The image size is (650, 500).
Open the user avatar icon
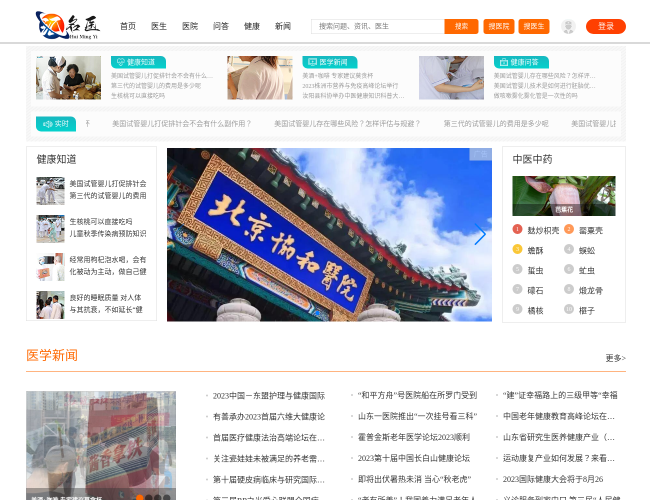[568, 26]
